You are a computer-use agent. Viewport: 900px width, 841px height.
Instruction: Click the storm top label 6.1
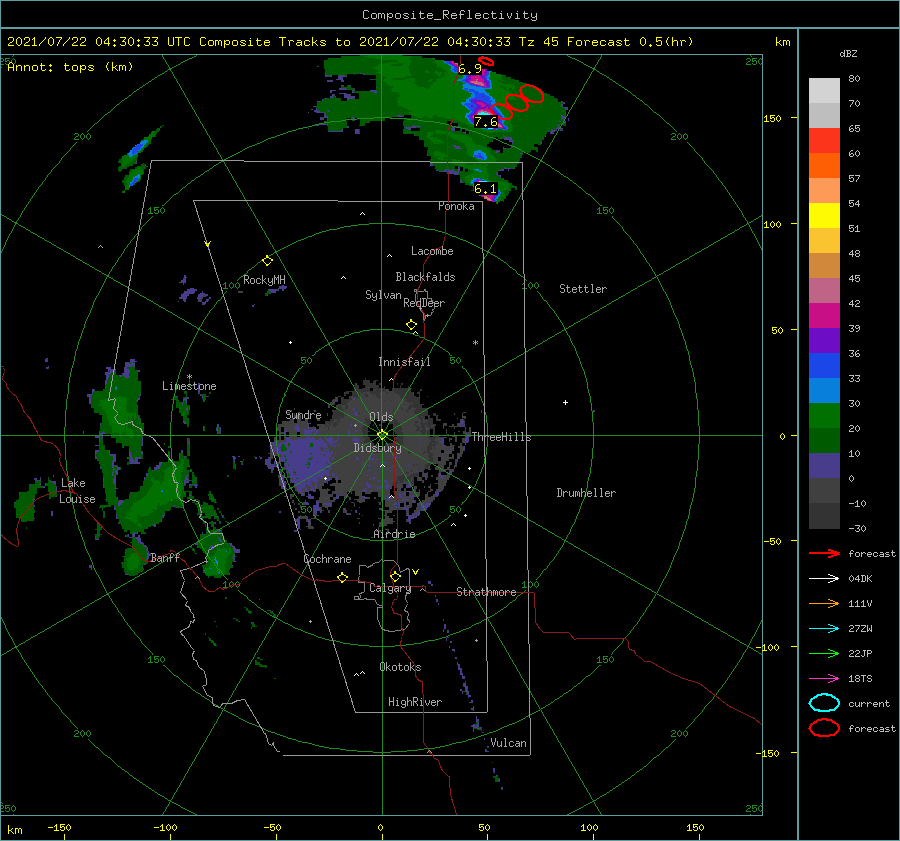485,189
